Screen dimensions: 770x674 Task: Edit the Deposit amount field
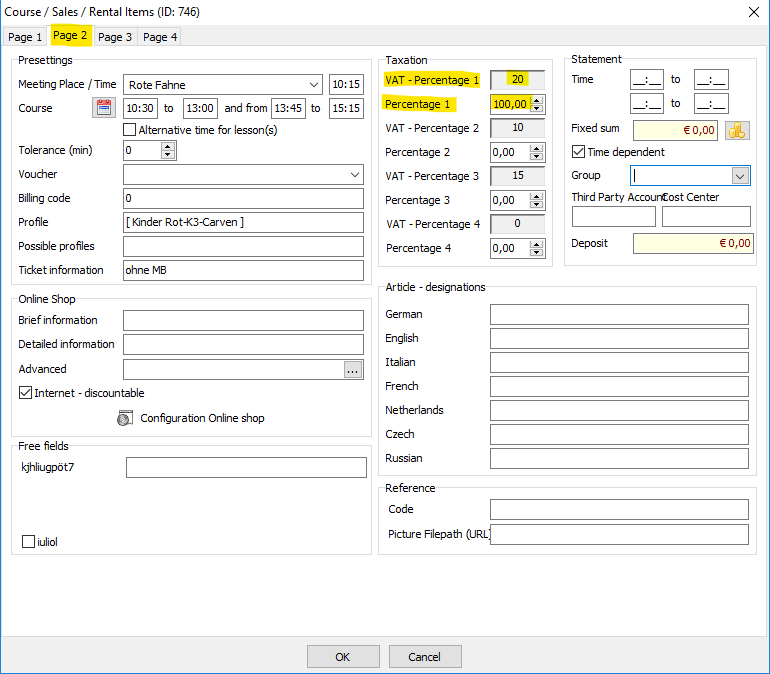click(x=693, y=243)
